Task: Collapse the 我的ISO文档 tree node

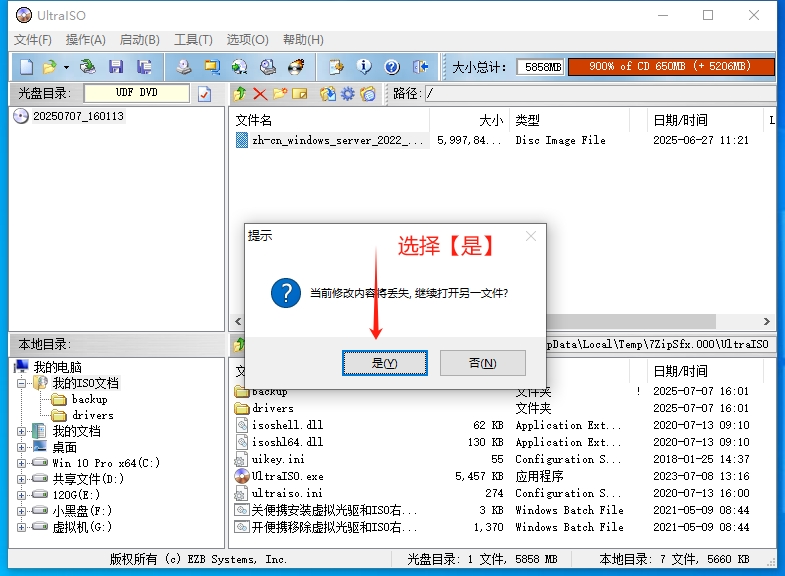Action: click(x=22, y=383)
